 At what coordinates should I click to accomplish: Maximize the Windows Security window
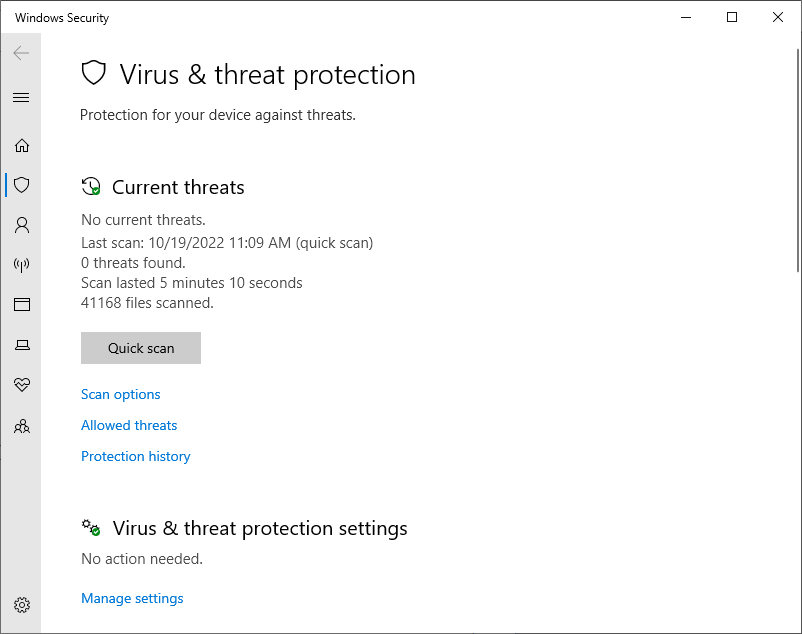(732, 17)
